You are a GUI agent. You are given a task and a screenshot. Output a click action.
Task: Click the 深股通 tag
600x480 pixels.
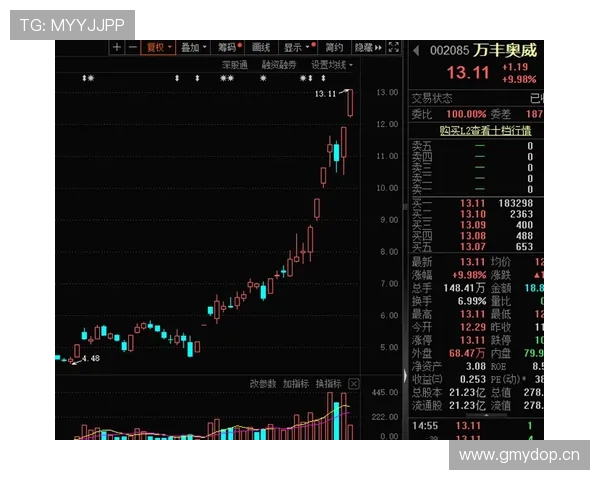235,65
